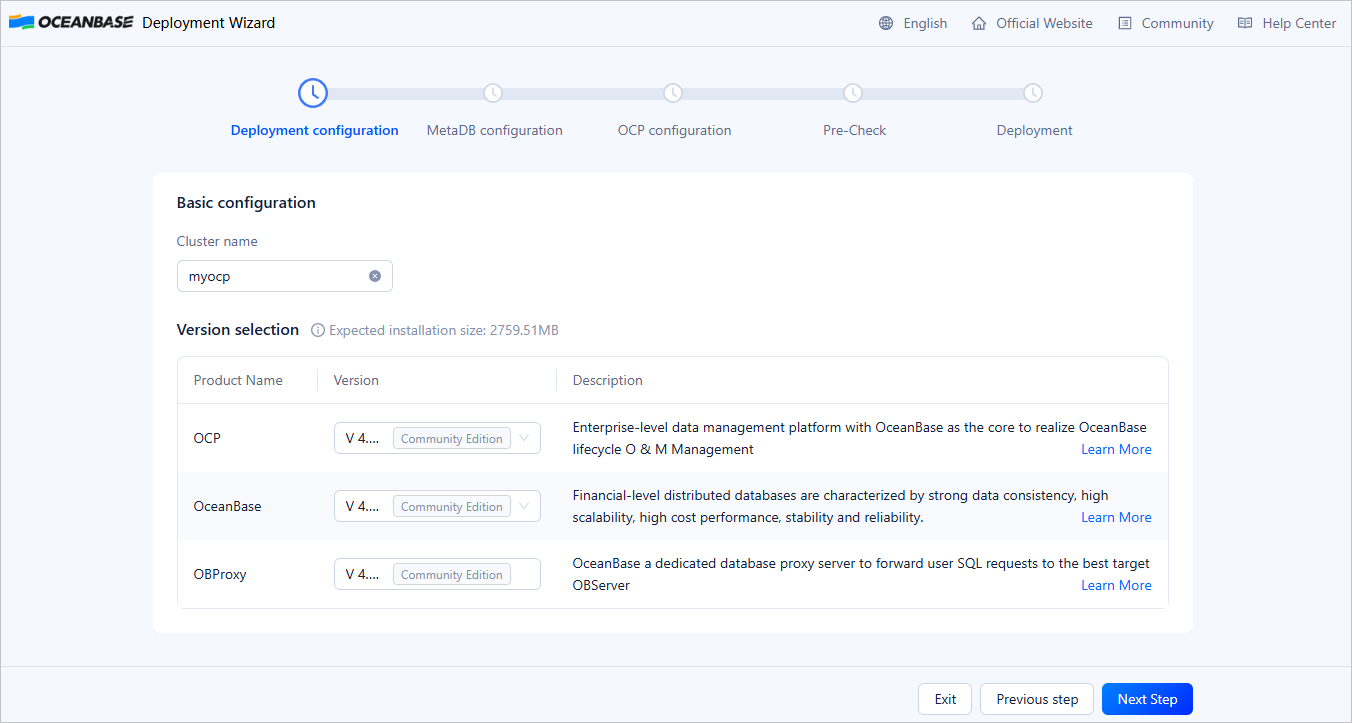Open Learn More for OCP
This screenshot has height=723, width=1352.
1115,449
